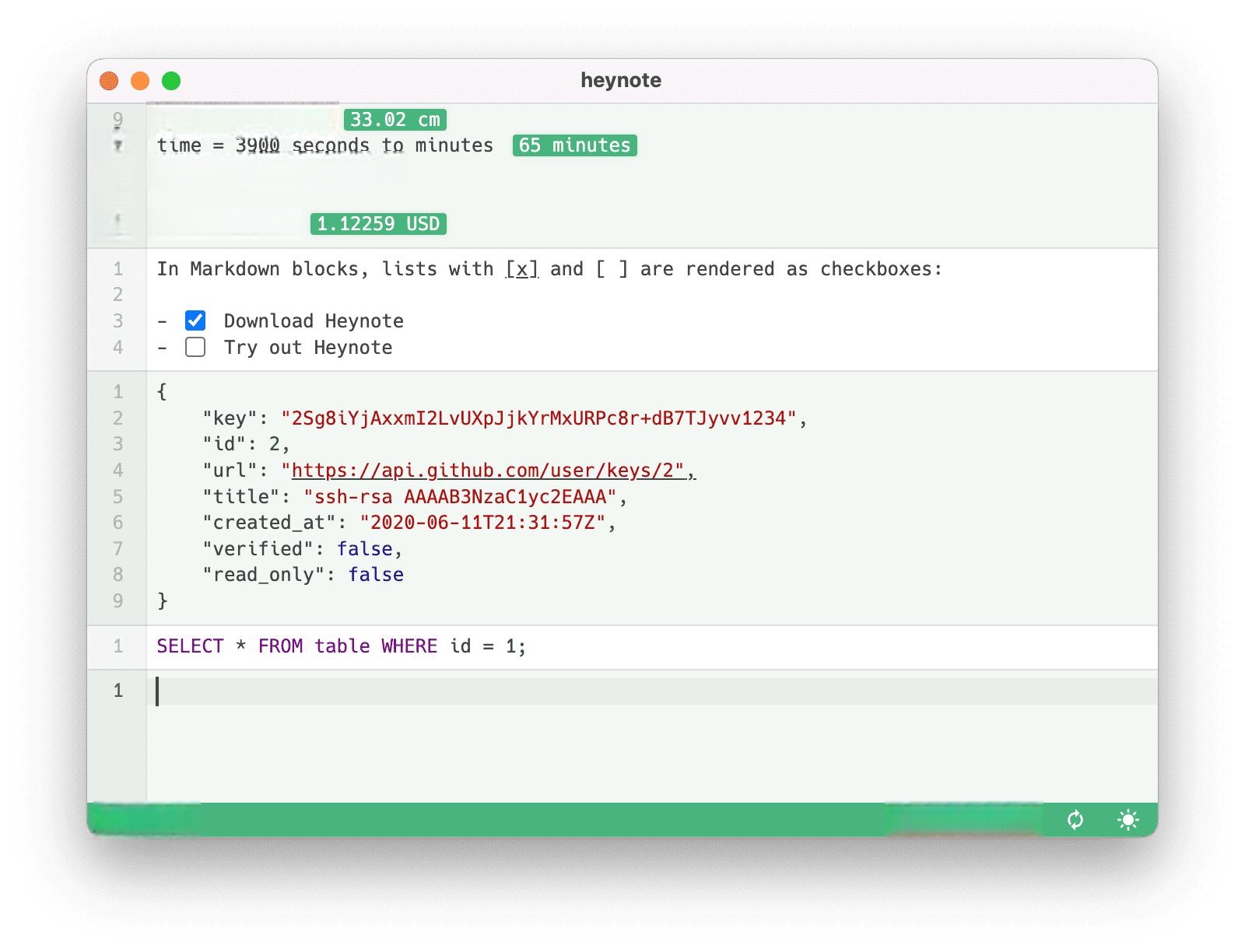Viewport: 1245px width, 952px height.
Task: Click the 'In Markdown blocks' sentence
Action: pos(549,269)
